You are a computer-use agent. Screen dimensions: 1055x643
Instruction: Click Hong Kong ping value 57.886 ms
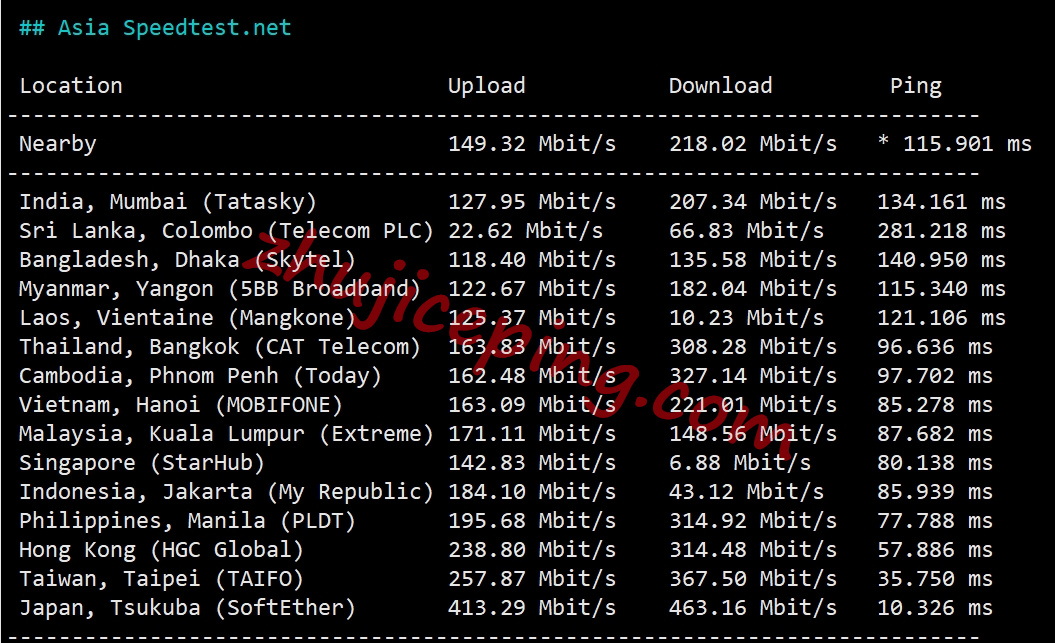935,548
